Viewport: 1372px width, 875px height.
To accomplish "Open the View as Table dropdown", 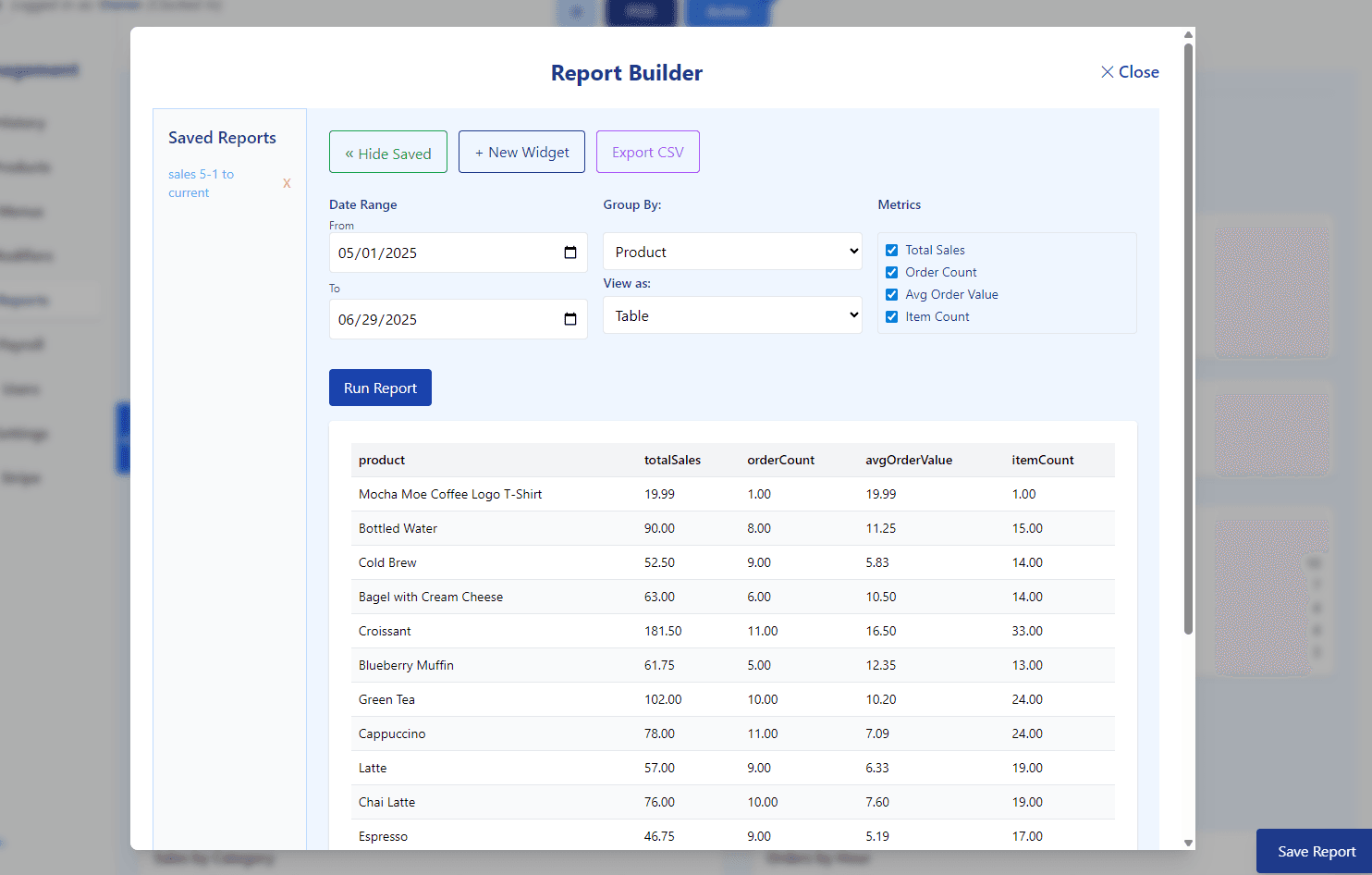I will 732,315.
